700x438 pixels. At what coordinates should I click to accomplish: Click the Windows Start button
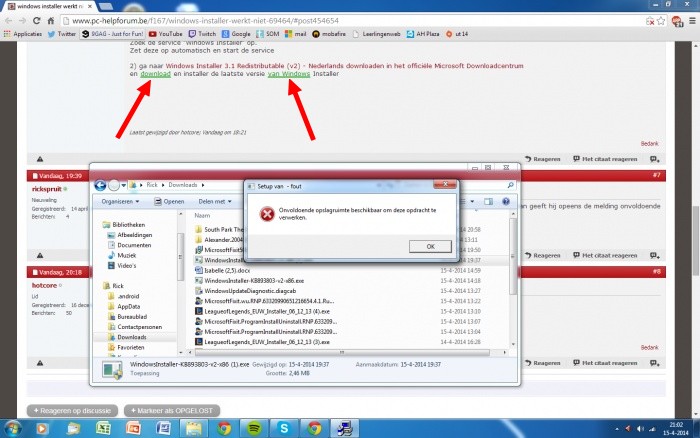click(14, 428)
